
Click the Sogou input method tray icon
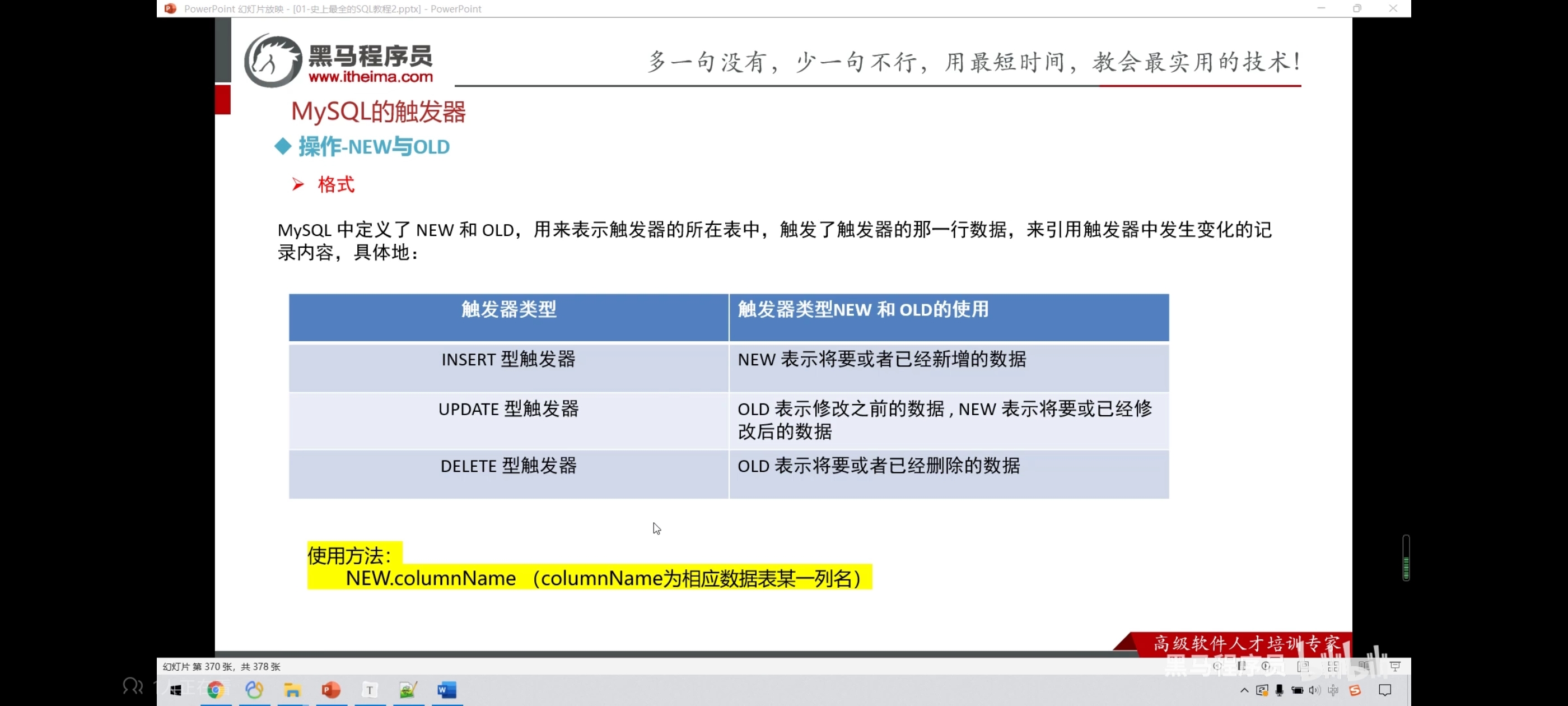click(1355, 690)
